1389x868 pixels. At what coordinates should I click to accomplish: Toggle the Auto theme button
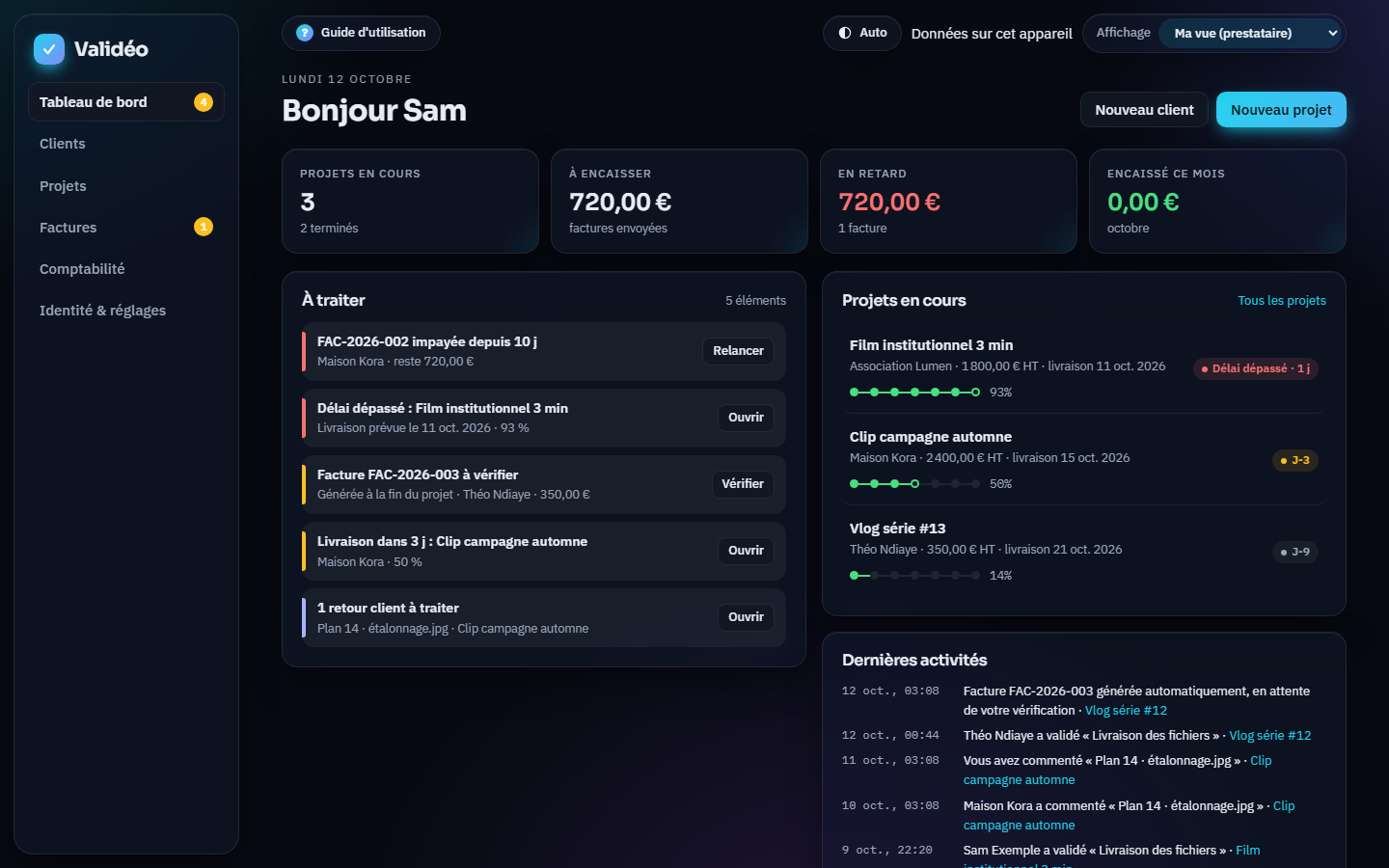862,33
